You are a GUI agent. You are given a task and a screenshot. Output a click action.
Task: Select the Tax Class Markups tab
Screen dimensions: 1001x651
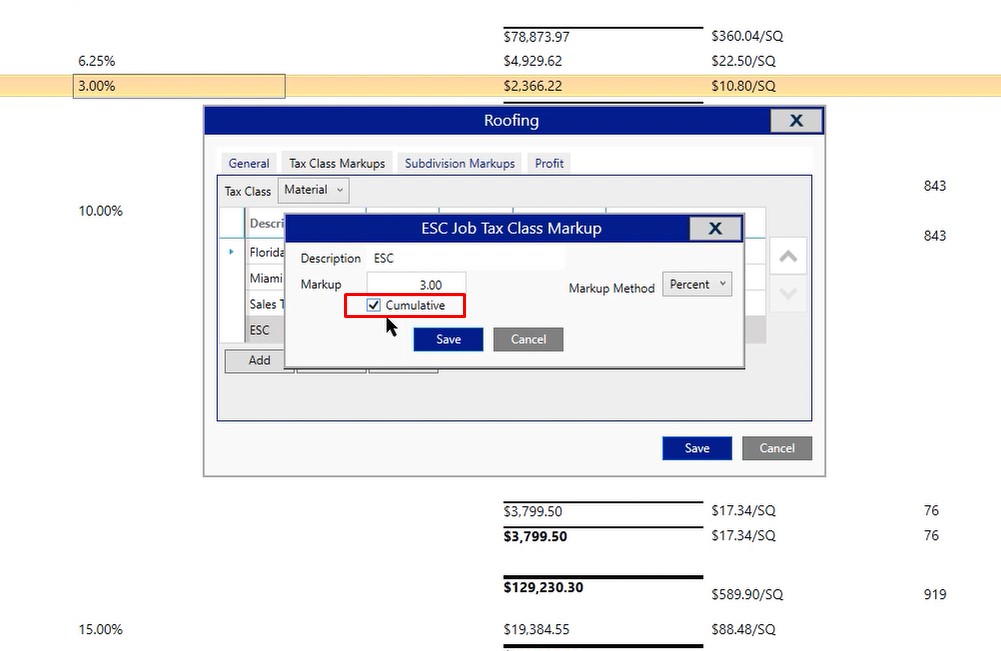point(337,163)
